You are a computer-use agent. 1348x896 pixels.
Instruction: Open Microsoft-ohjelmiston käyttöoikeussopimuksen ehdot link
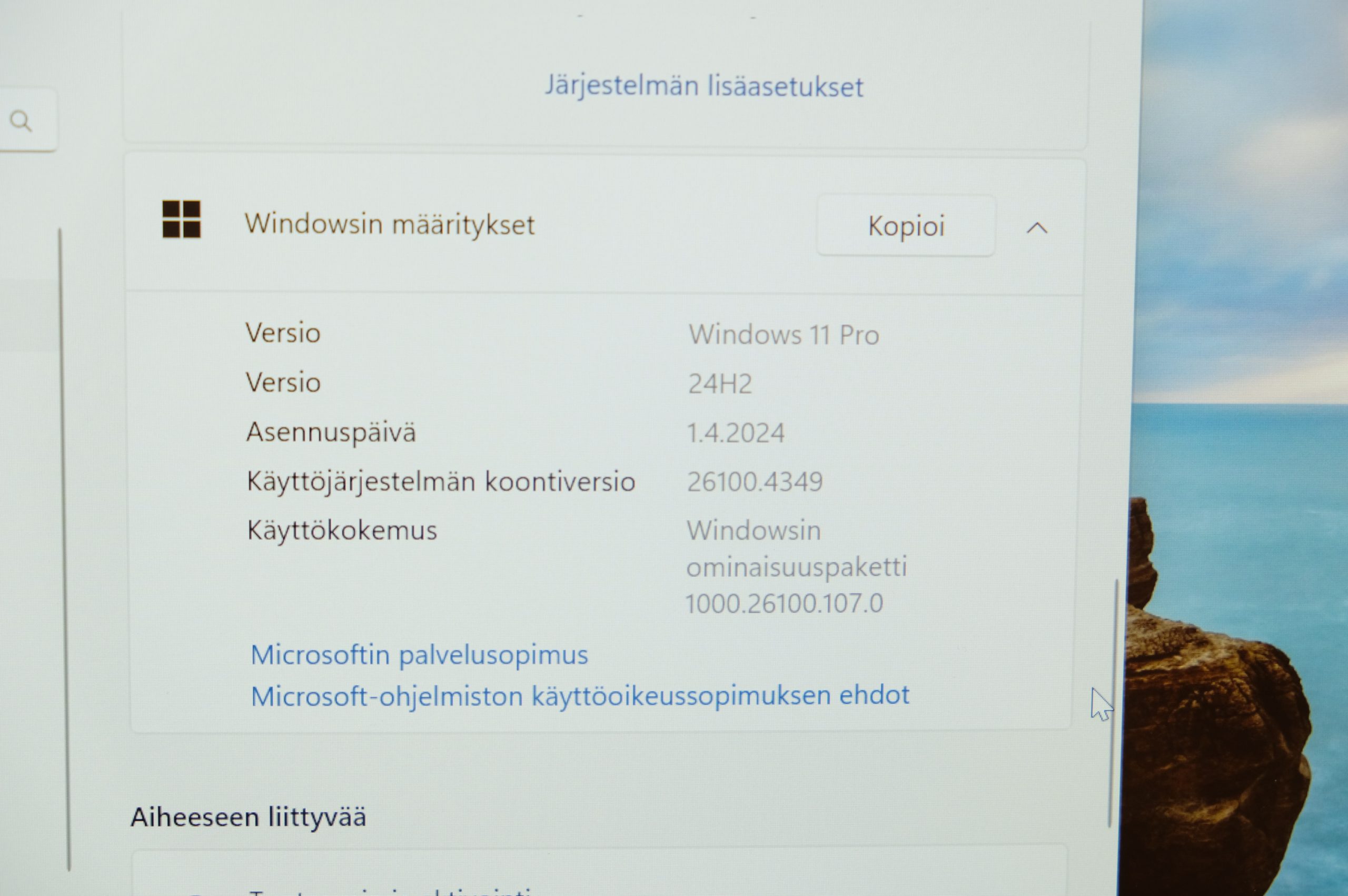click(x=580, y=696)
